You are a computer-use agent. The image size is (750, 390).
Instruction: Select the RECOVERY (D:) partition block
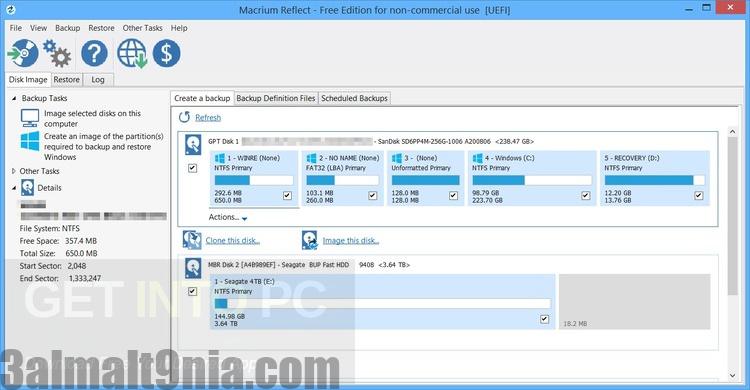pyautogui.click(x=655, y=178)
